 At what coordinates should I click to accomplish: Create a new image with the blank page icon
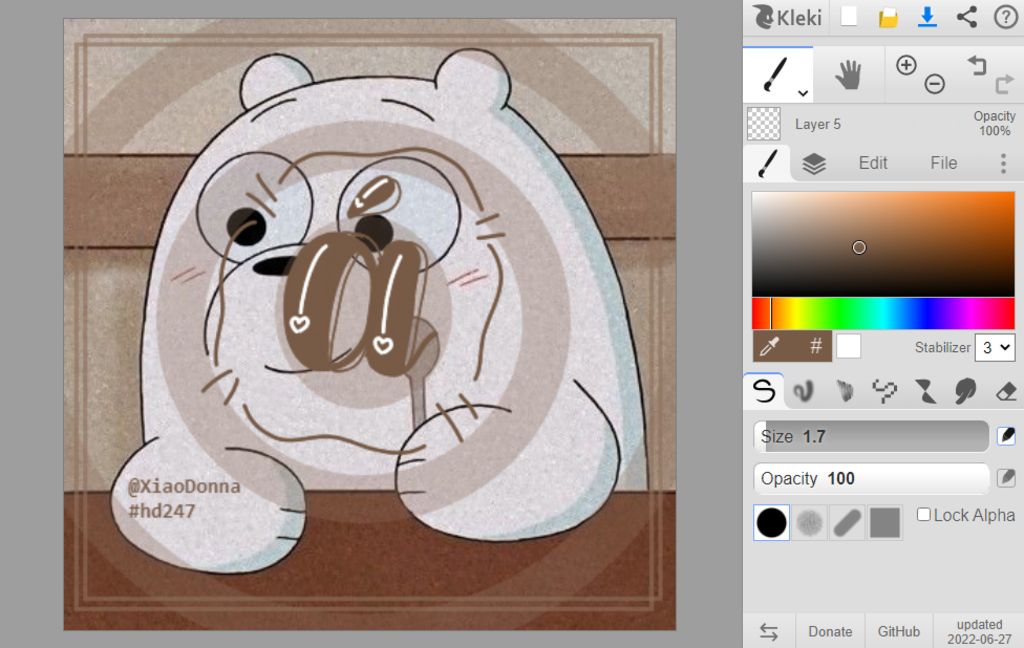848,16
